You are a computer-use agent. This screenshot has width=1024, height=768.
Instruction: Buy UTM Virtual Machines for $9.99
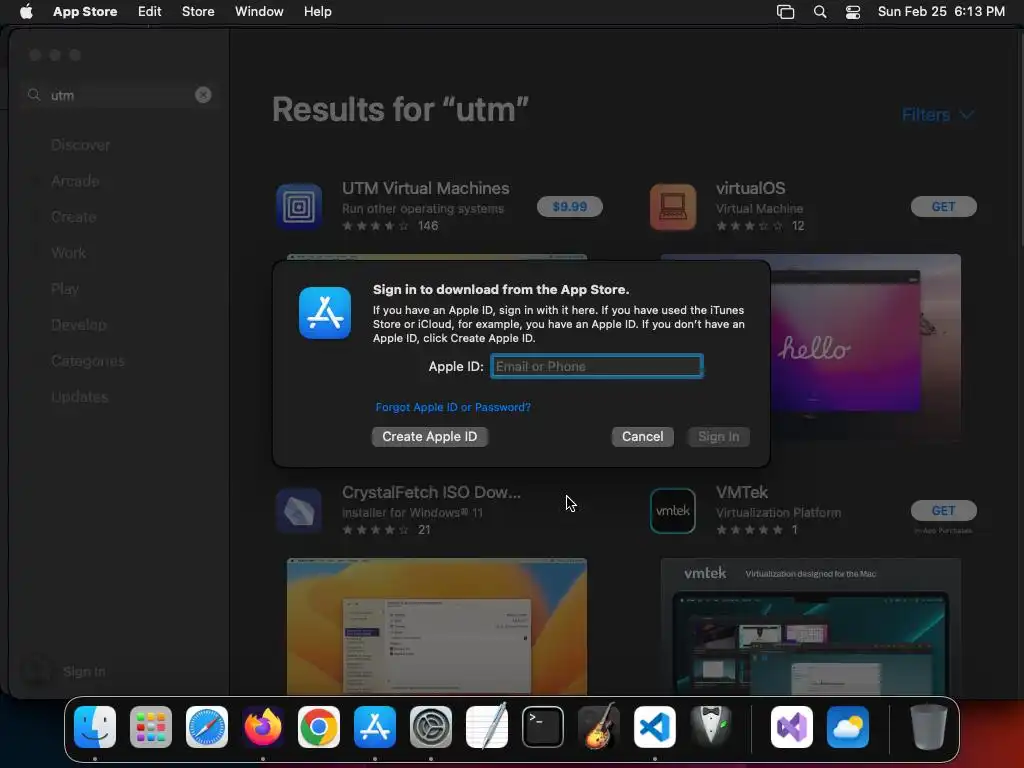coord(569,207)
